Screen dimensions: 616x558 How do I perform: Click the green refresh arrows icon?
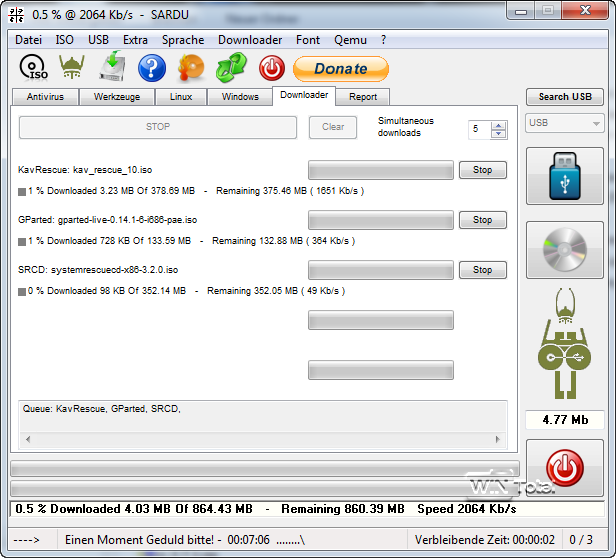[231, 68]
